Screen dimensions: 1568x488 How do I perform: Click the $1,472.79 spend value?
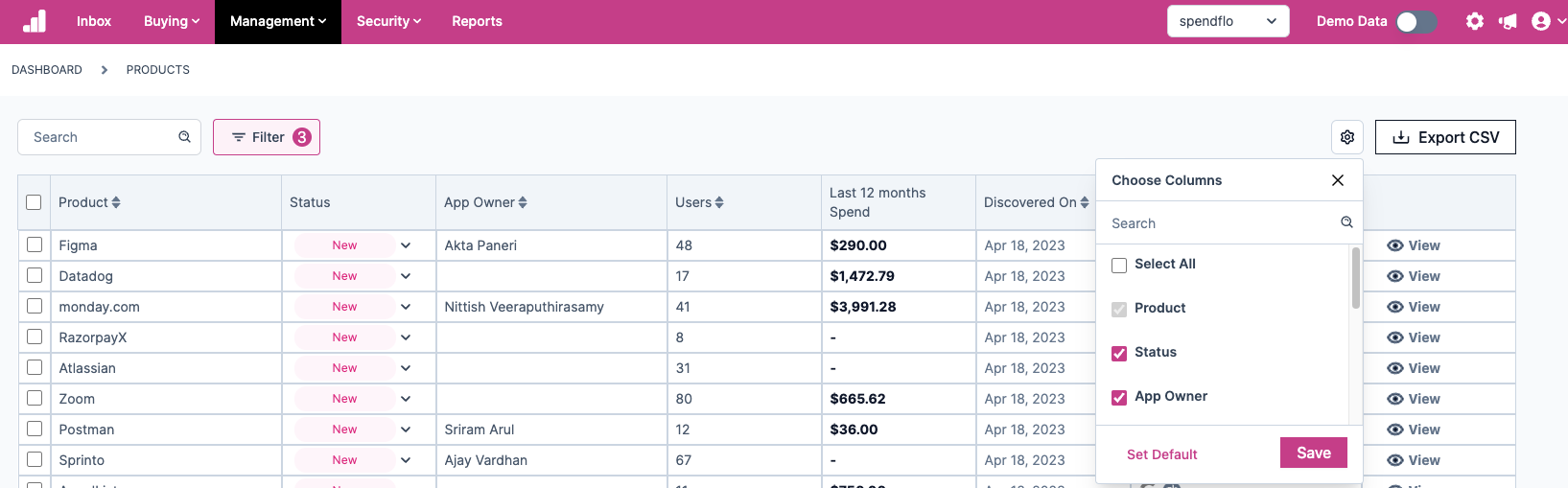coord(862,276)
